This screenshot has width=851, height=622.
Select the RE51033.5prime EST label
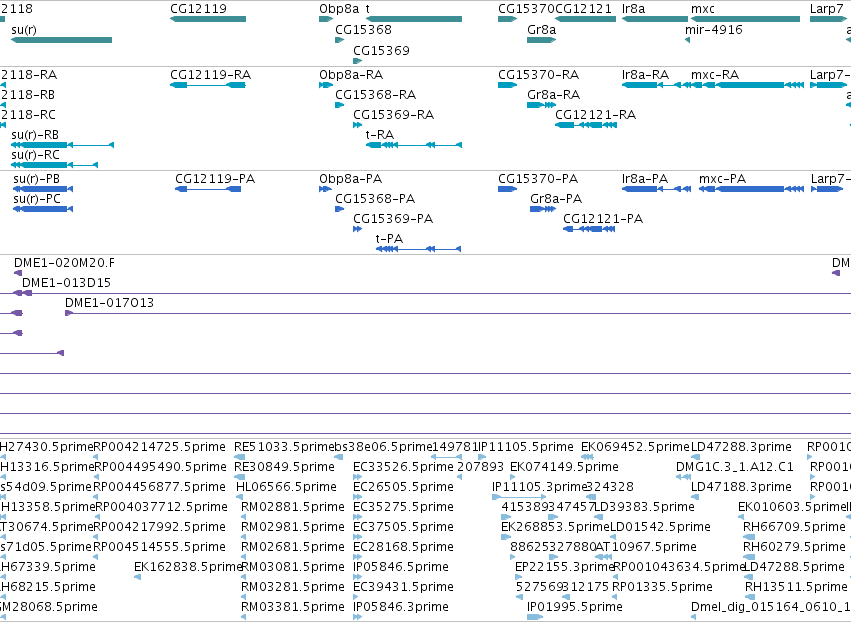point(284,447)
